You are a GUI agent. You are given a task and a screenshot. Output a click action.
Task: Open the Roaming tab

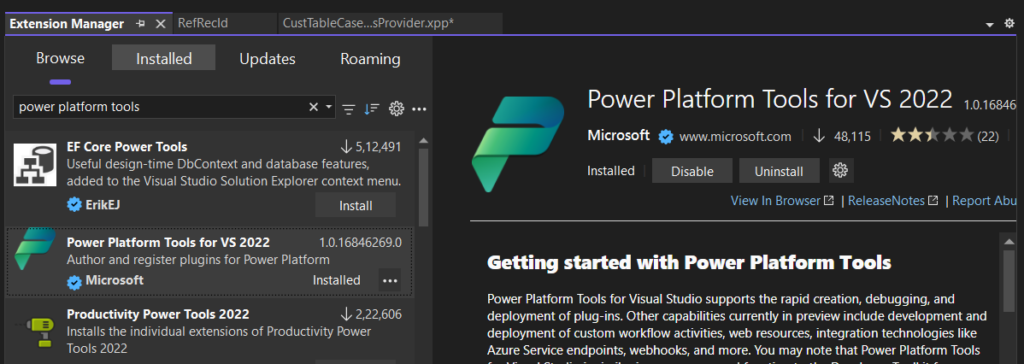370,58
